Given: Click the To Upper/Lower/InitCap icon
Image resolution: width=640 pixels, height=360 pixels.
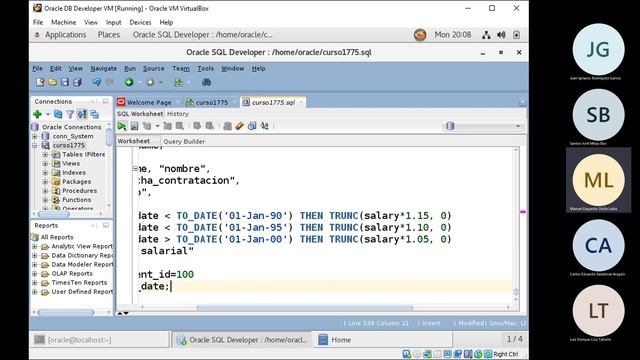Looking at the screenshot, I should 264,126.
